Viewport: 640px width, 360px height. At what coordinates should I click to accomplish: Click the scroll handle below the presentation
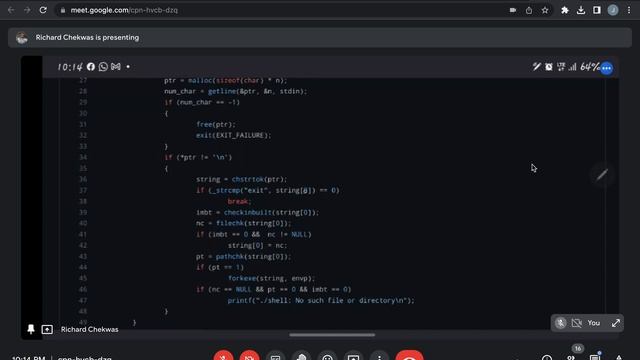click(332, 335)
